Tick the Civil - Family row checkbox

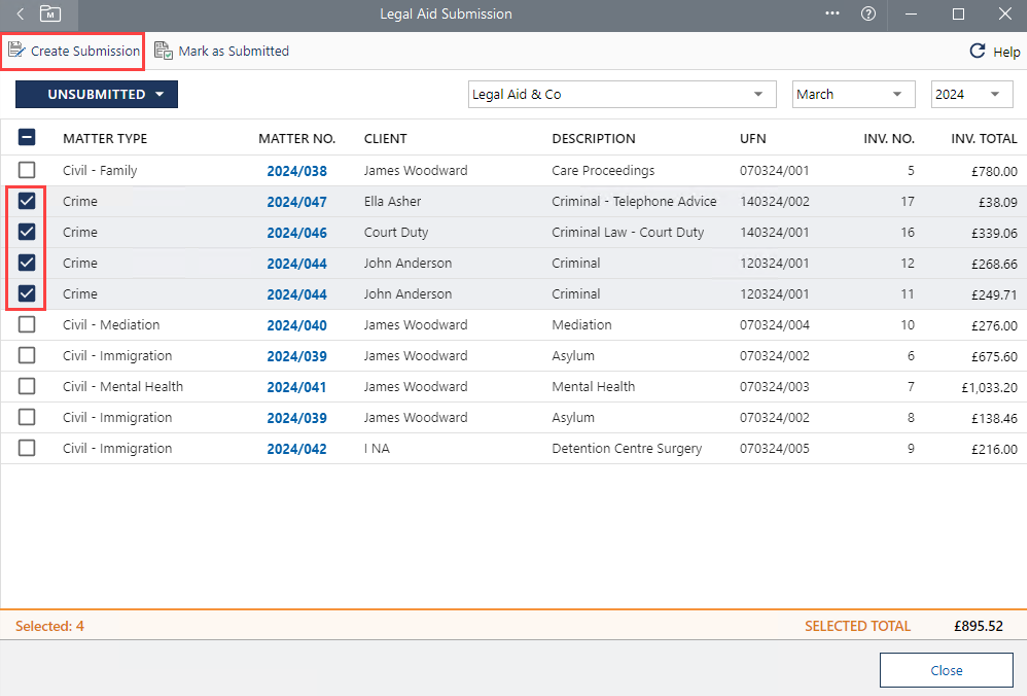pos(27,170)
